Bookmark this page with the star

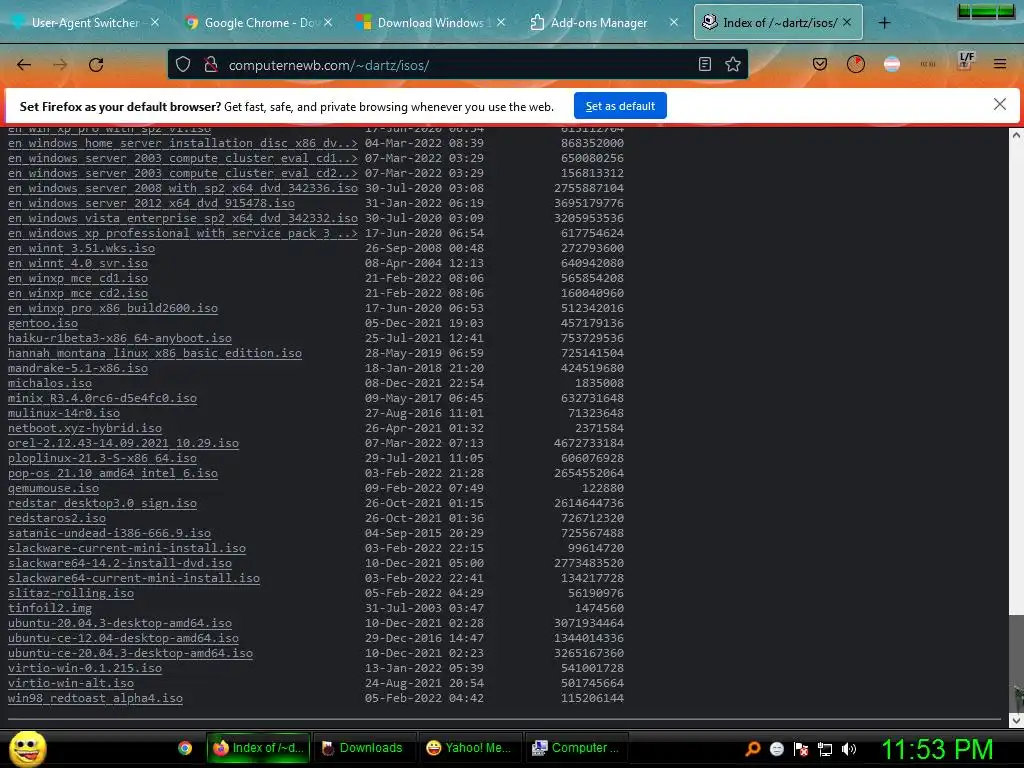point(733,64)
